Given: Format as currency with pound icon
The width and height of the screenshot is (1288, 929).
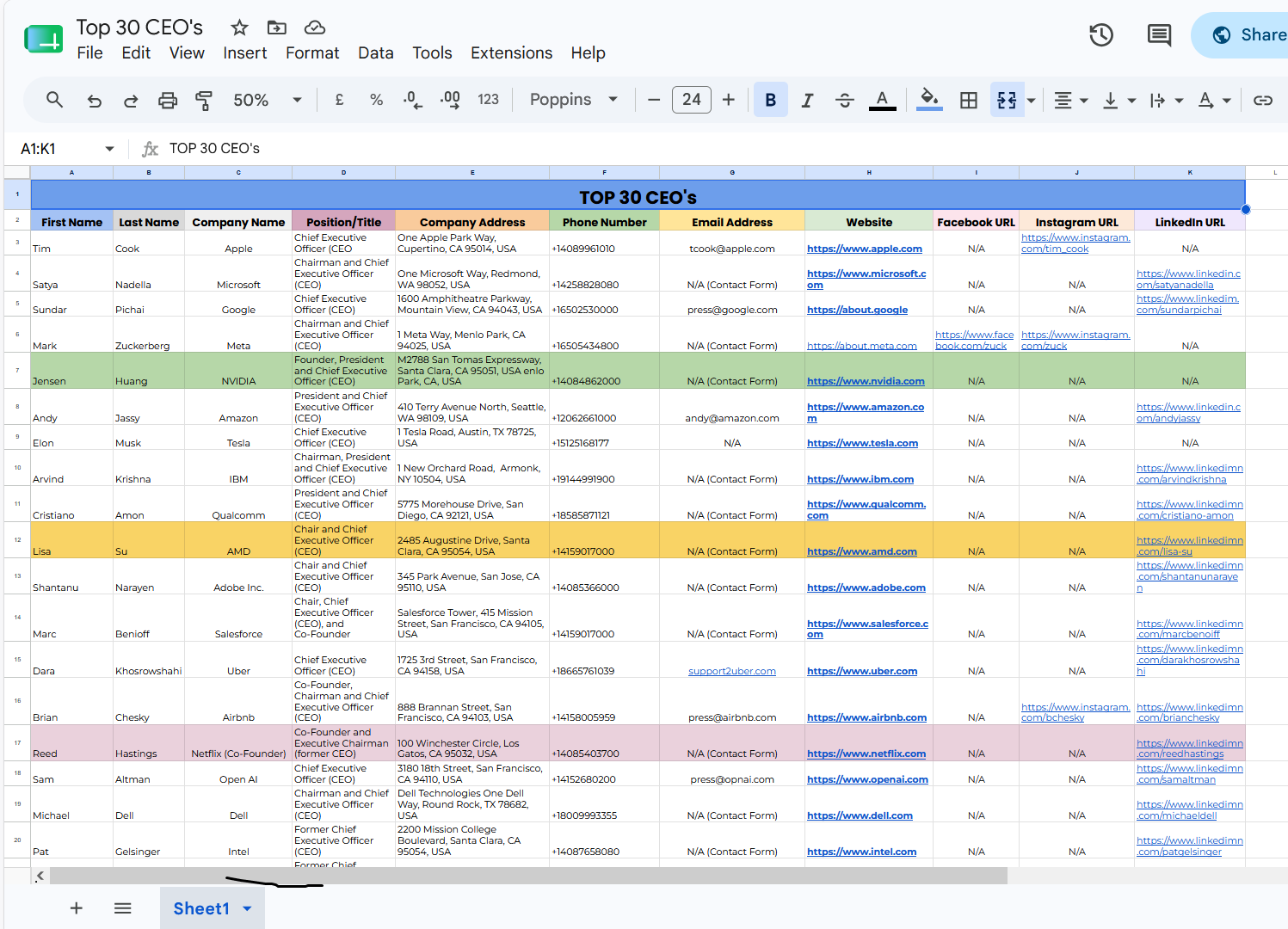Looking at the screenshot, I should [340, 100].
